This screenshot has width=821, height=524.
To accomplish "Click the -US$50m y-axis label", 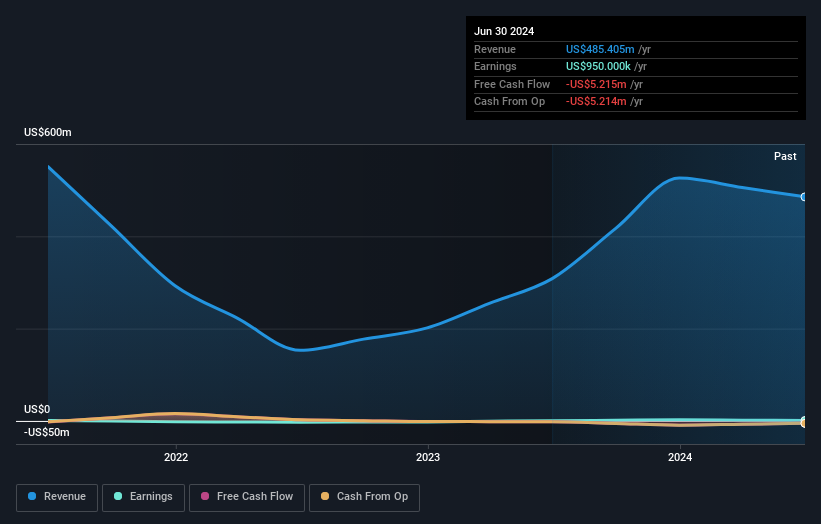I will [46, 432].
